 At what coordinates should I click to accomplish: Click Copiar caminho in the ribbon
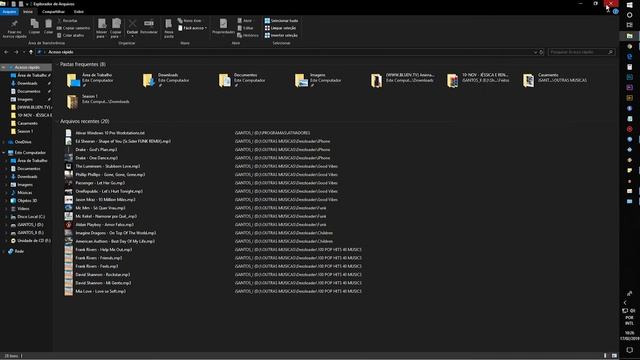73,28
